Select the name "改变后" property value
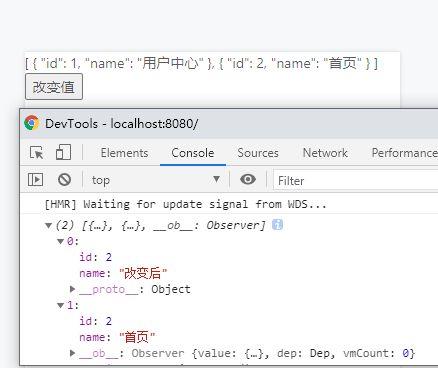438x368 pixels. pyautogui.click(x=143, y=273)
